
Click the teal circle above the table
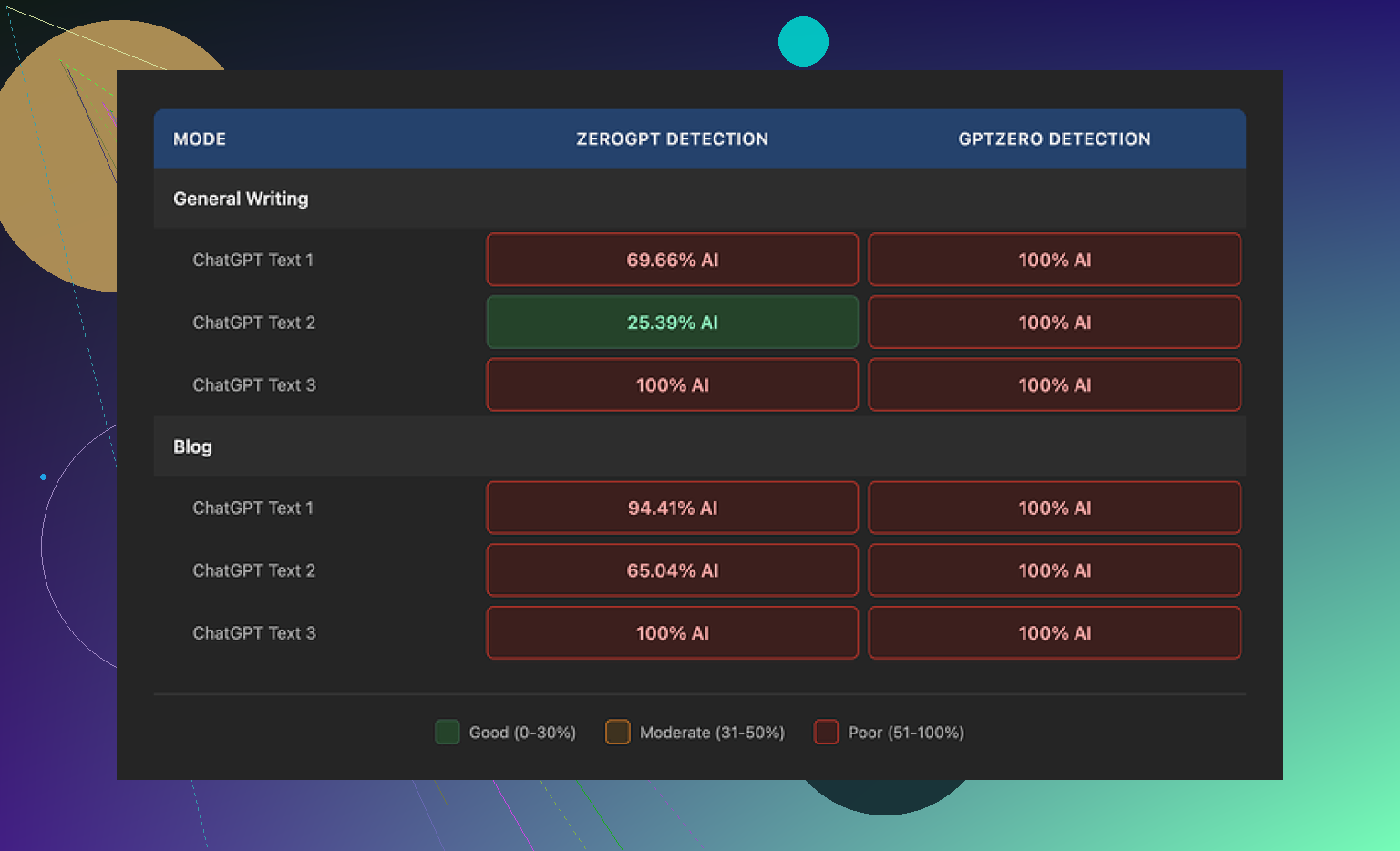(803, 42)
